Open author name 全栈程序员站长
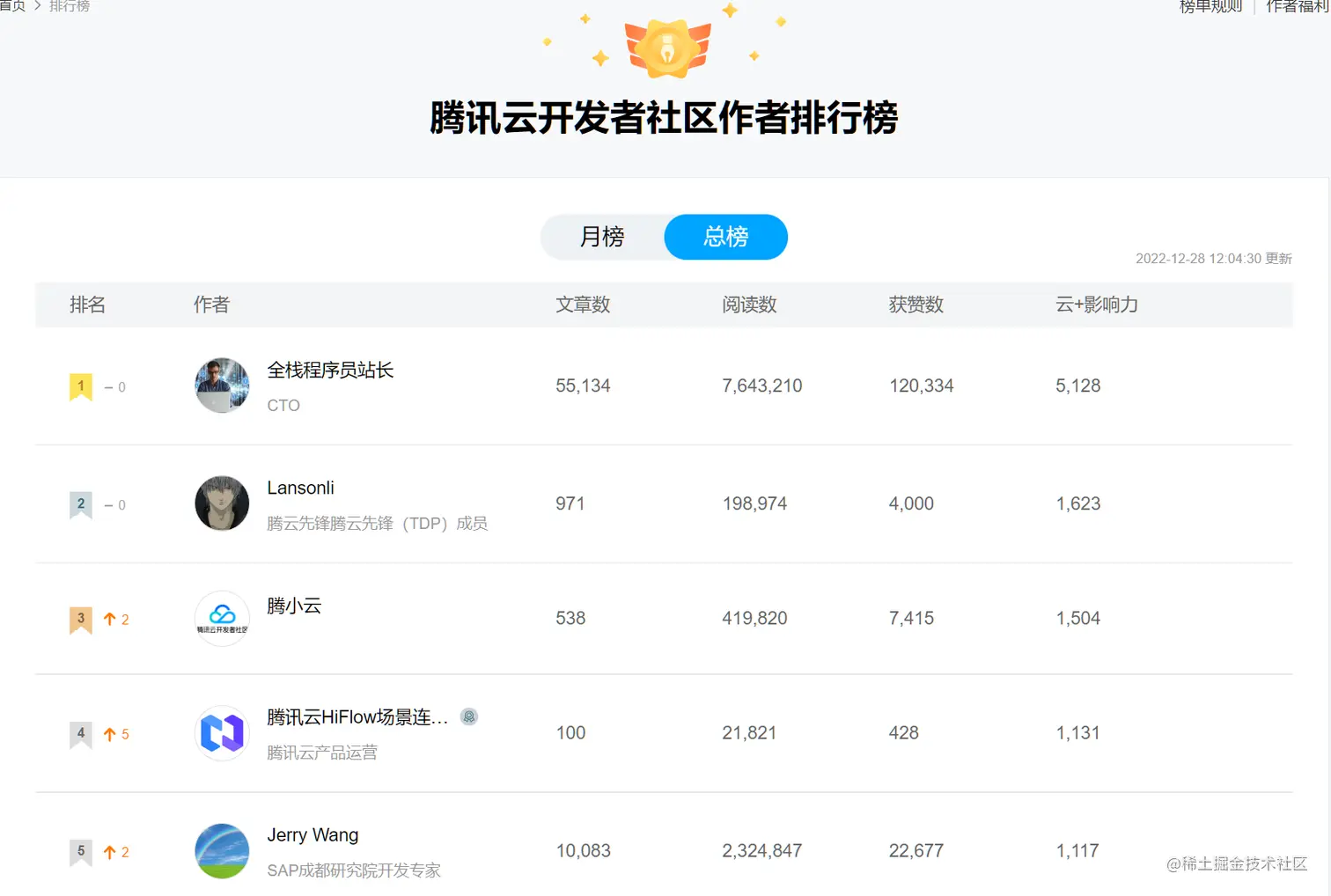This screenshot has height=896, width=1331. click(330, 371)
